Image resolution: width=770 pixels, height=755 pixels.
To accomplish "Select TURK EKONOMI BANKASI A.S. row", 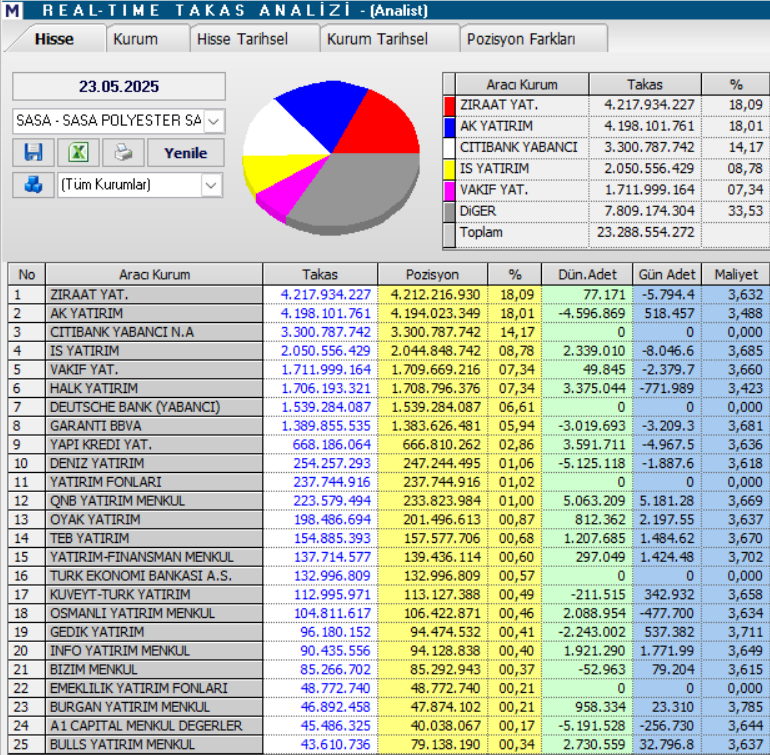I will coord(388,576).
